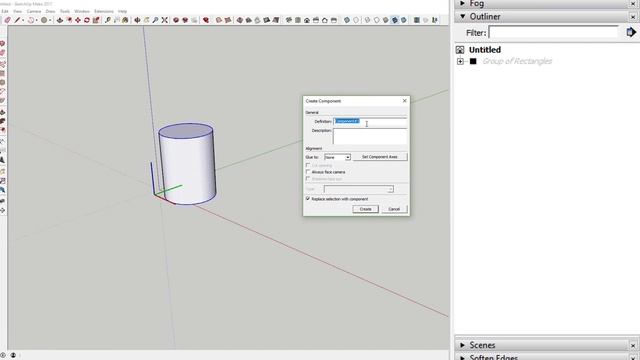
Task: Click the Outliner Filter field
Action: [x=553, y=32]
